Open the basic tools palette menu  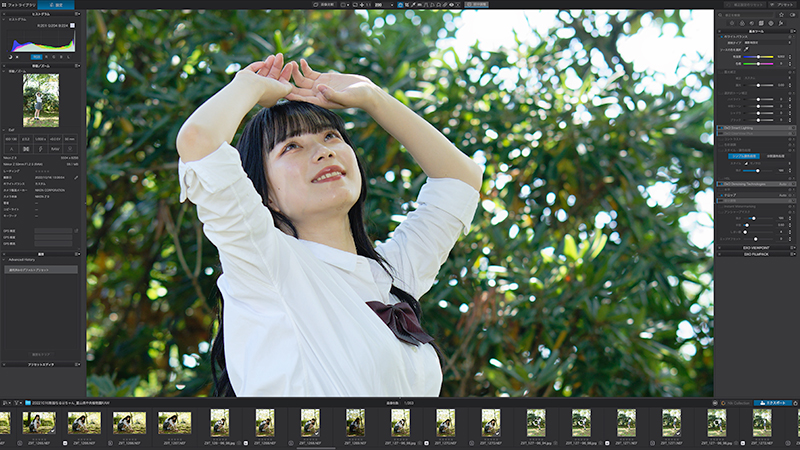793,31
